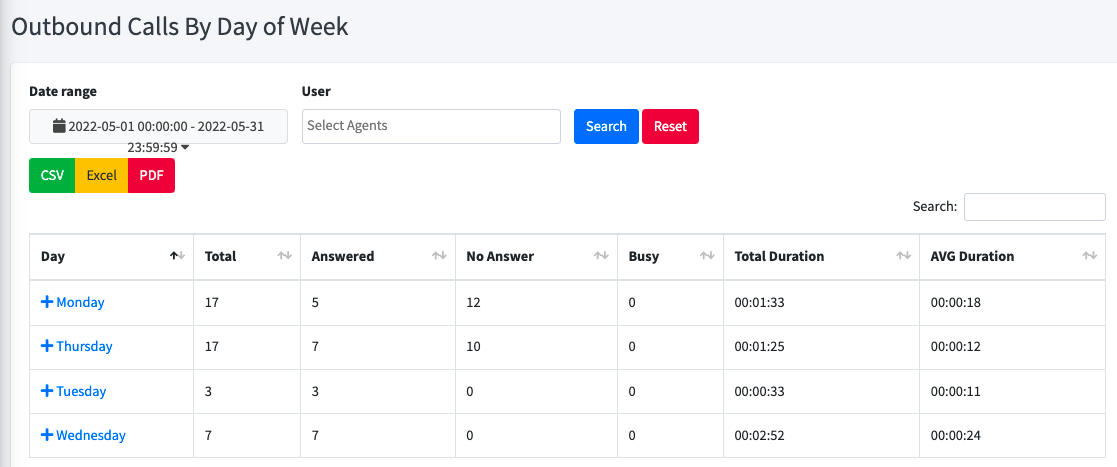The image size is (1117, 467).
Task: Click Thursday's No Answer value 10
Action: (x=474, y=347)
